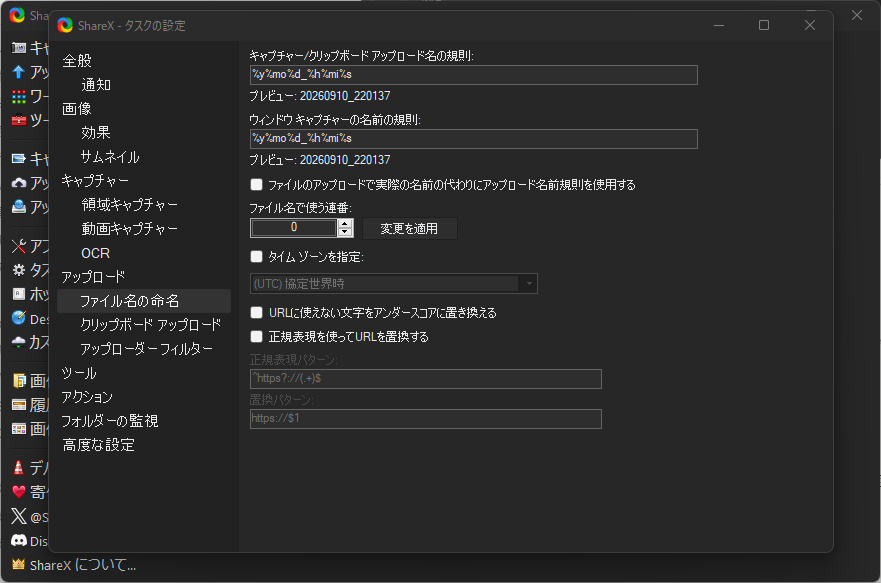Click ShareX について in main window
Viewport: 881px width, 583px height.
(83, 565)
